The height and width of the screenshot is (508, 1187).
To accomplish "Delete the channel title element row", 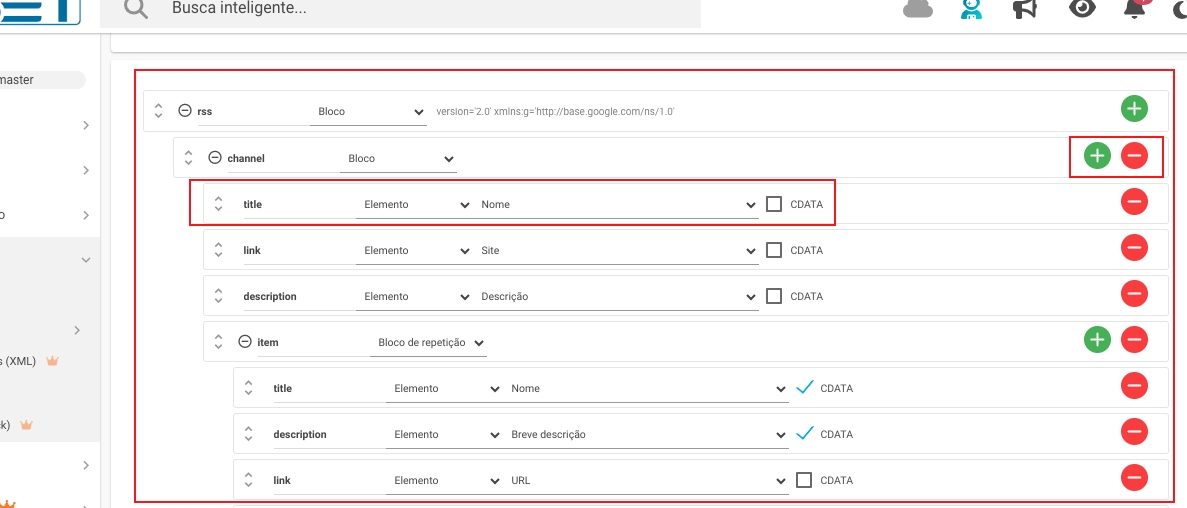I will coord(1134,201).
